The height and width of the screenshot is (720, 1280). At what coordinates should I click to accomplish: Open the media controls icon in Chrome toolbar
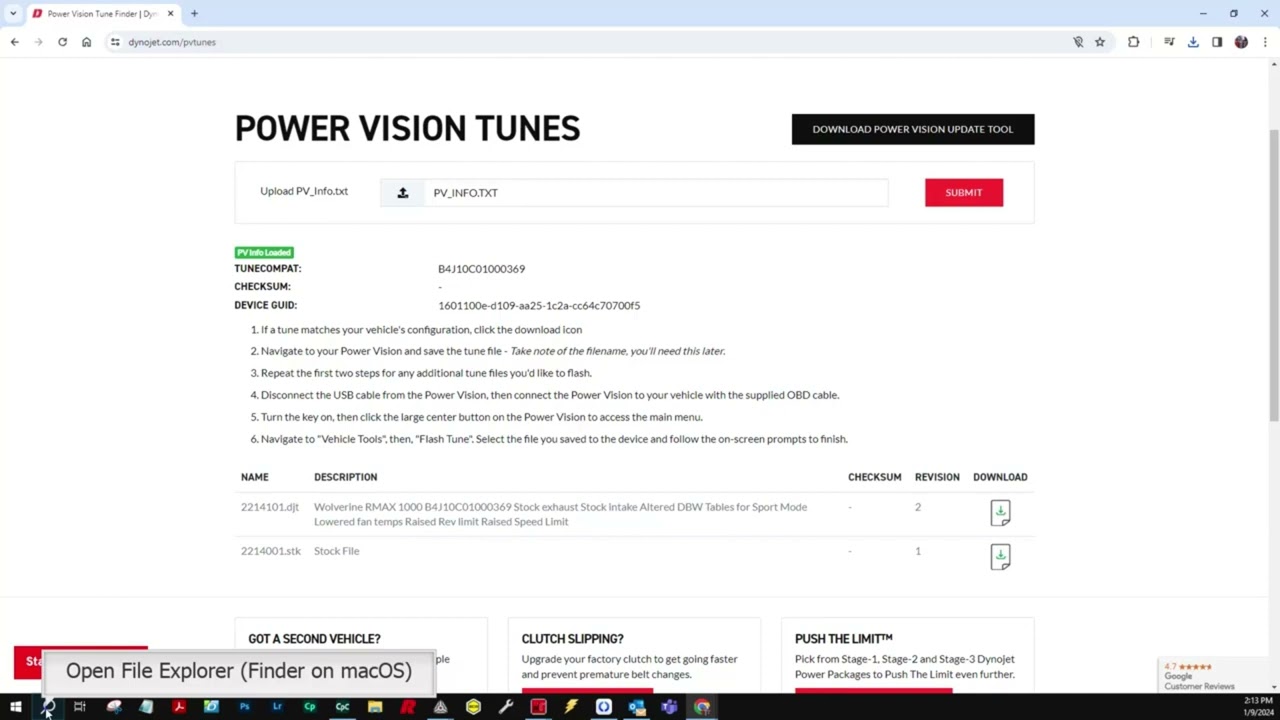click(x=1169, y=42)
